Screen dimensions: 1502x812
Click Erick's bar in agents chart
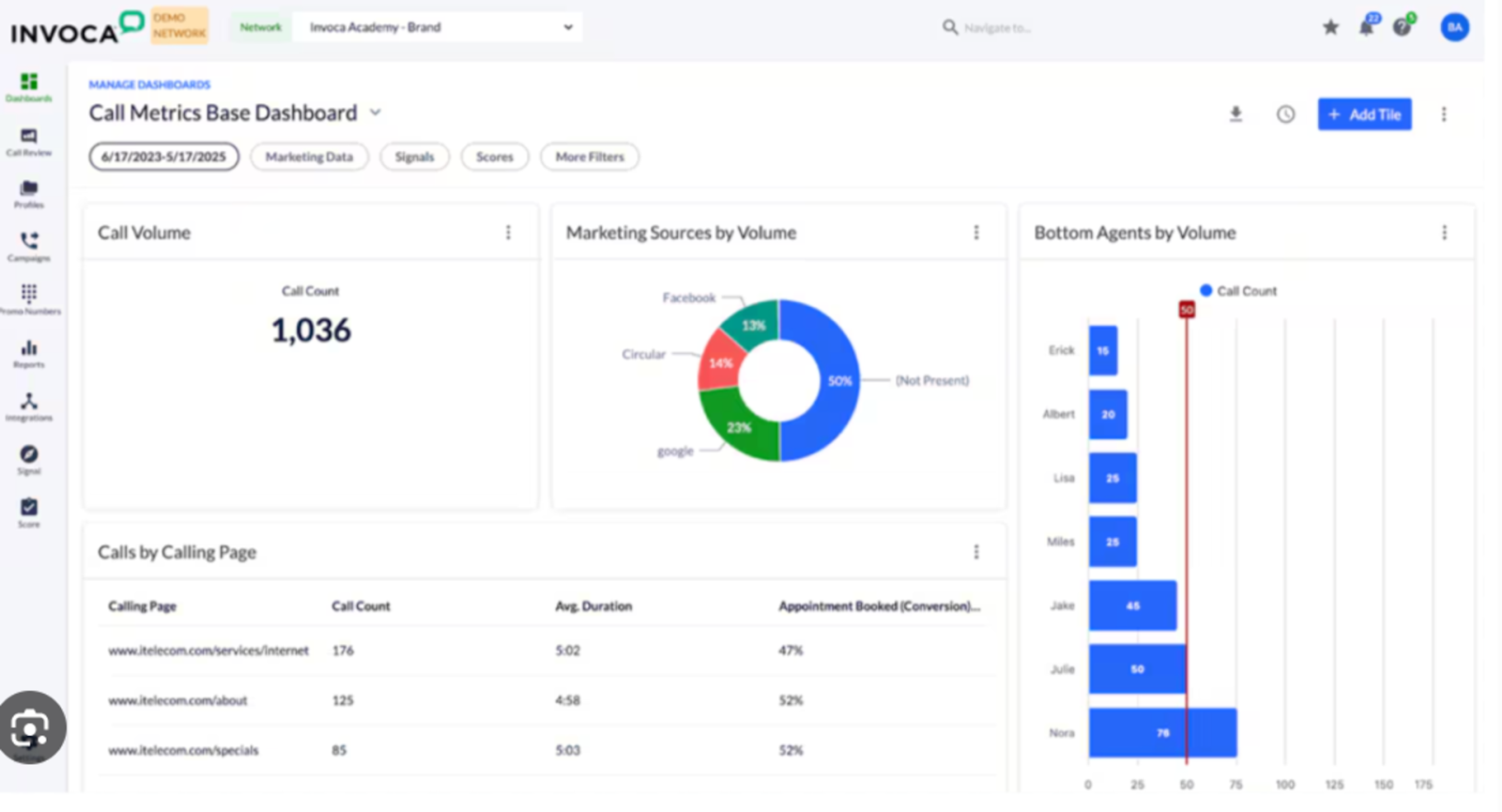pos(1103,350)
